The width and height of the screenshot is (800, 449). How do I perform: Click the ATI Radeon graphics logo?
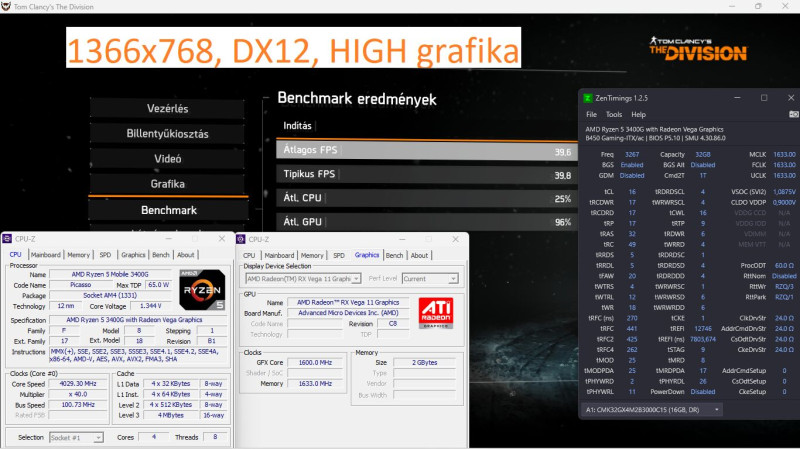point(436,313)
